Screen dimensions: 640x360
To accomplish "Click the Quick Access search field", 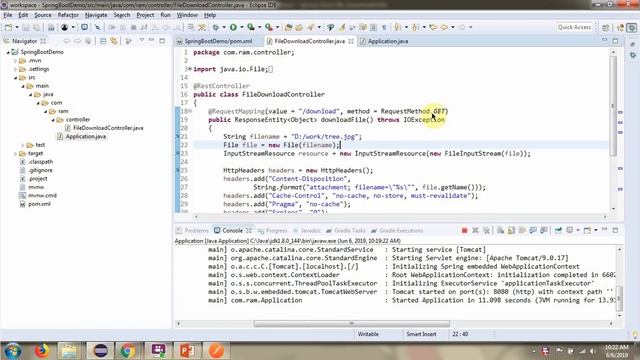I will (x=574, y=27).
